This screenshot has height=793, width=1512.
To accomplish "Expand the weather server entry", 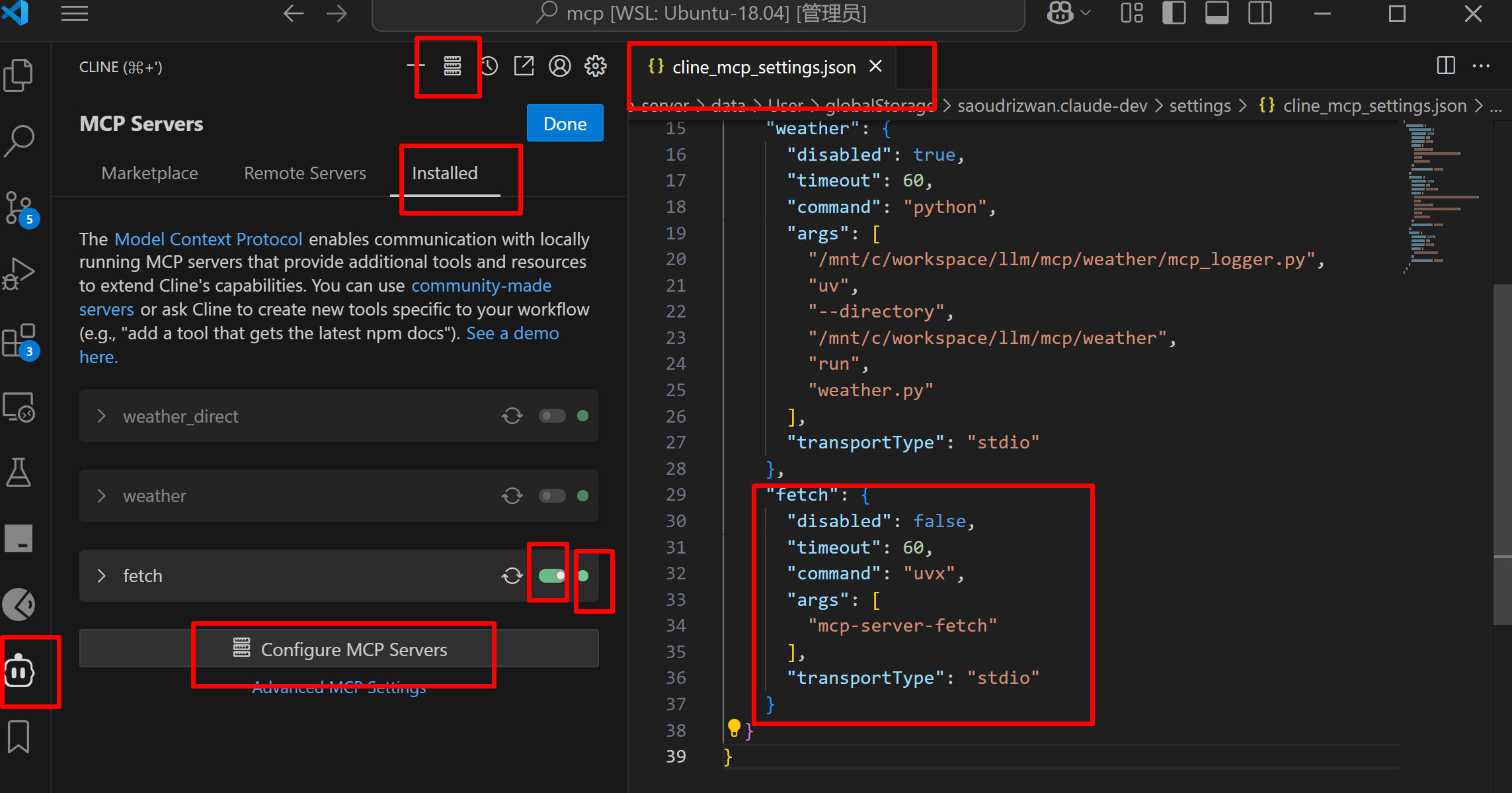I will (x=101, y=496).
